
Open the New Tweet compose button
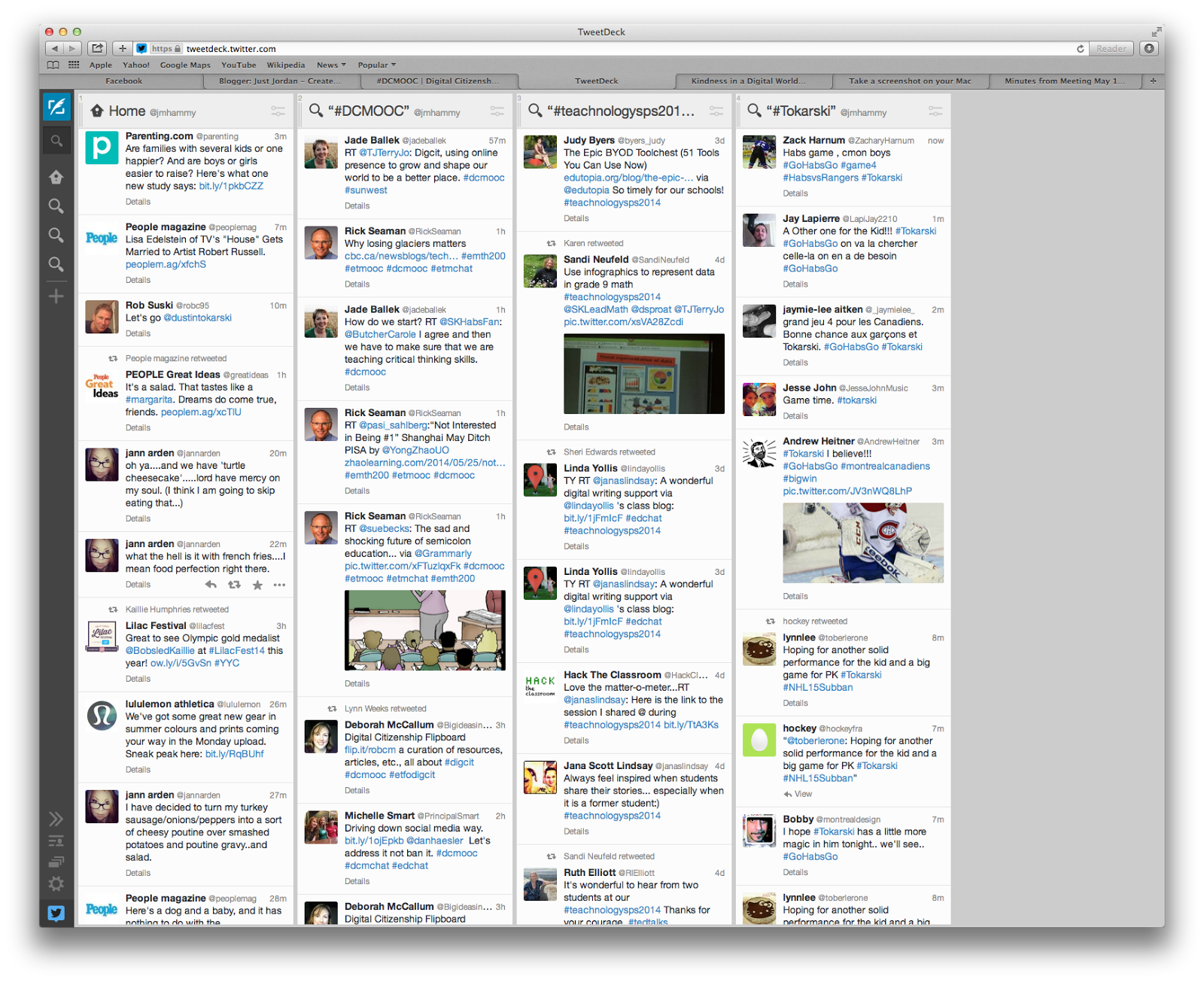point(56,108)
